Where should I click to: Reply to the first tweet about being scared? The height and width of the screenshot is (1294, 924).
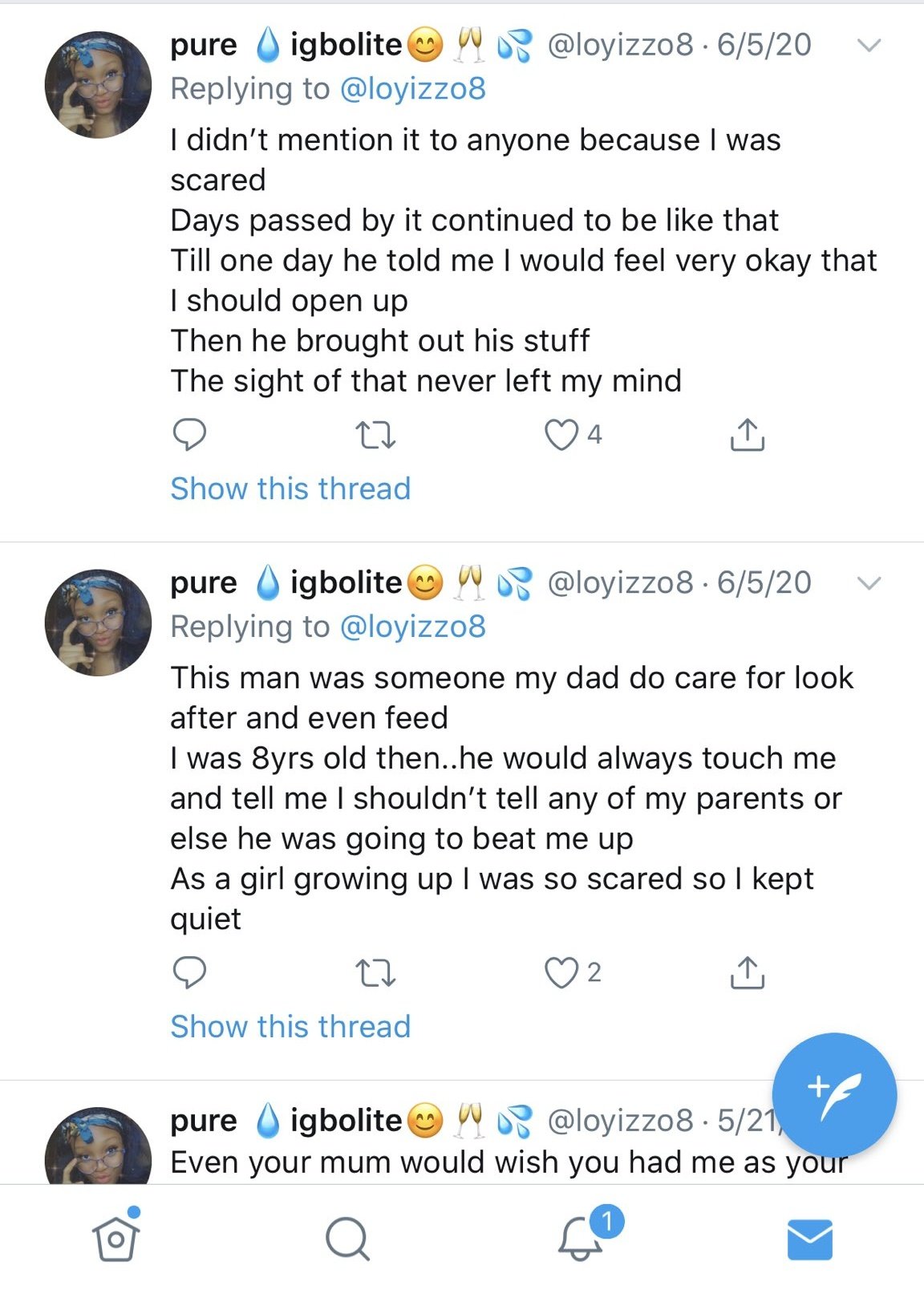[x=189, y=435]
